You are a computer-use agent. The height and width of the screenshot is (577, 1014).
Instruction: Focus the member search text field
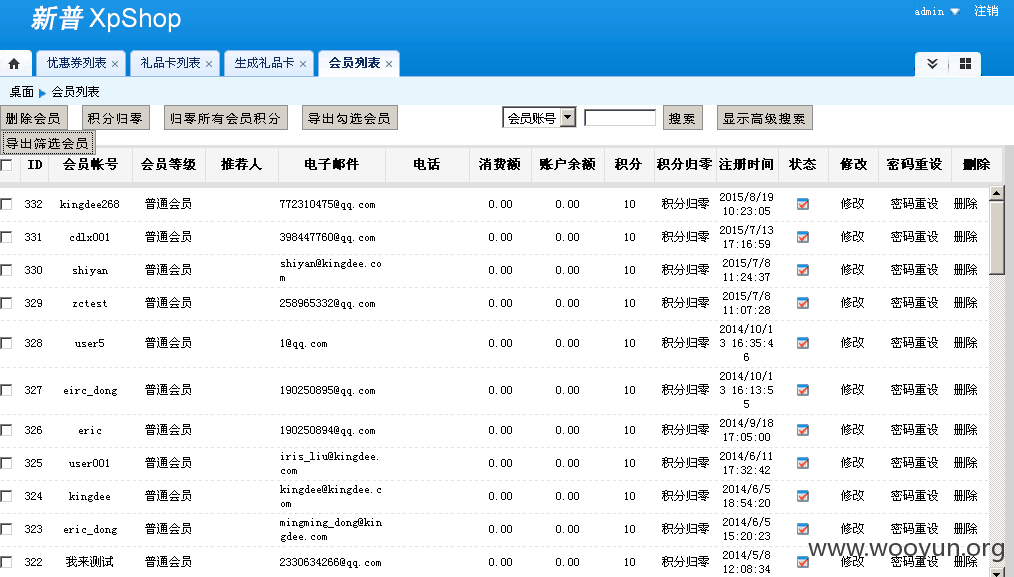click(x=620, y=118)
